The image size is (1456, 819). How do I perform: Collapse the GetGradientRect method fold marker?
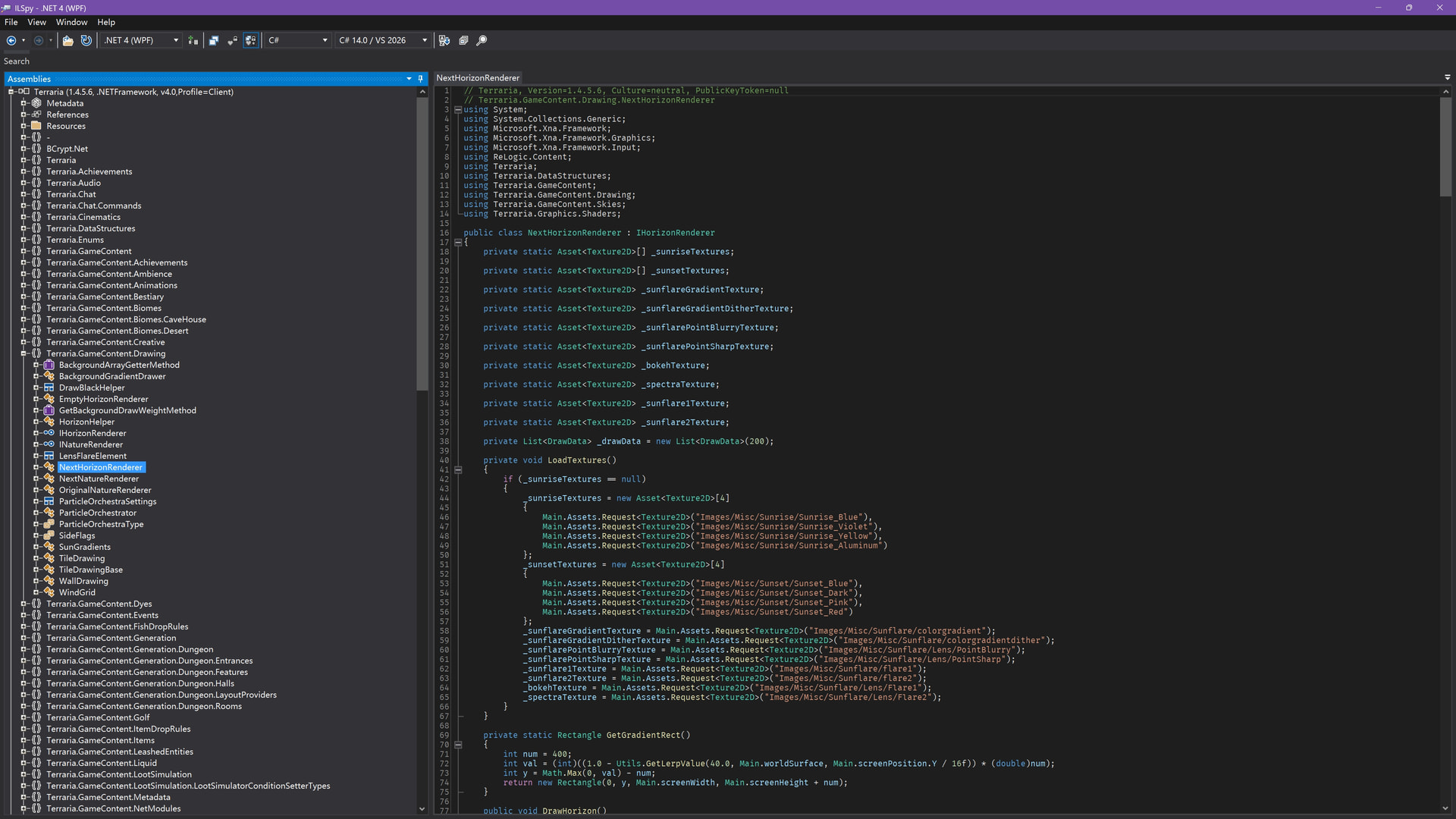(458, 745)
